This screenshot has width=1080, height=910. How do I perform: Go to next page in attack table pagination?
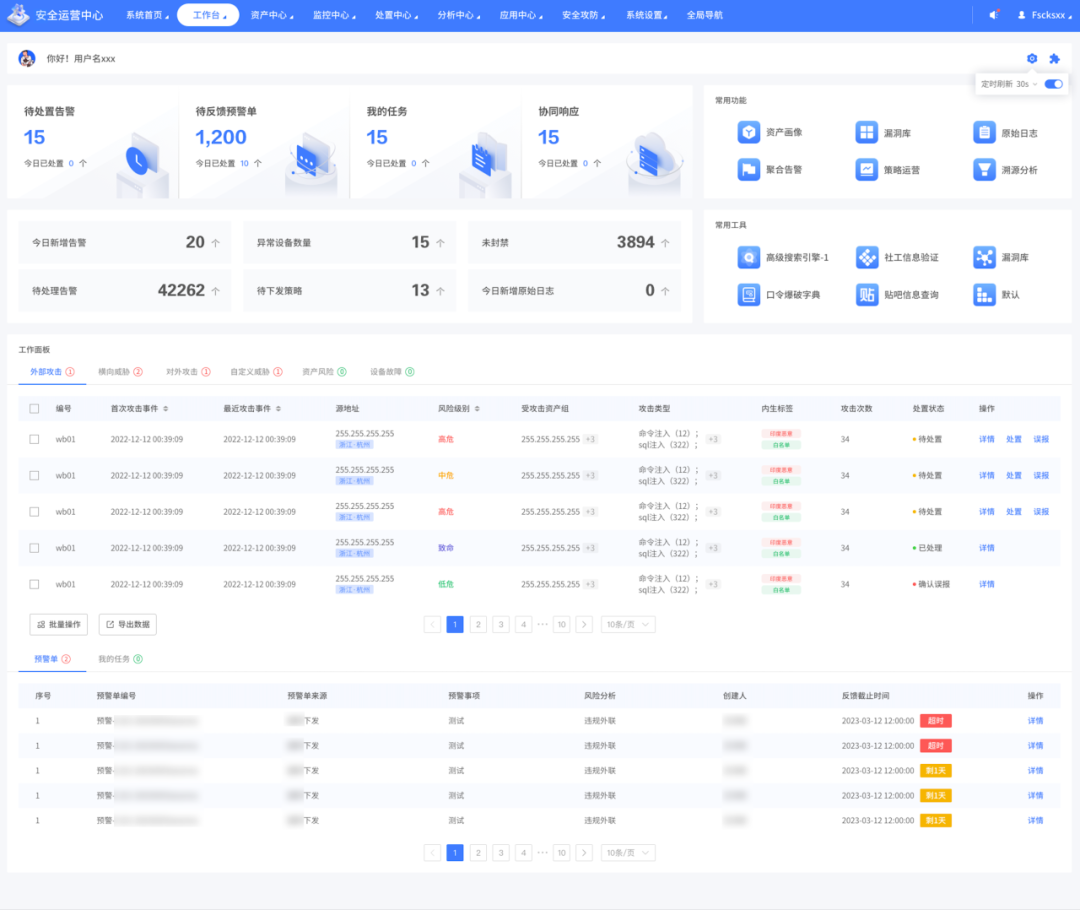(584, 625)
